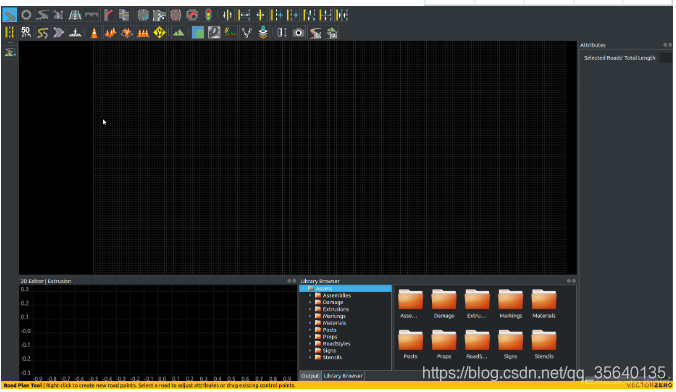Select the junction tool with four-way intersection icon
The height and width of the screenshot is (392, 676).
143,15
